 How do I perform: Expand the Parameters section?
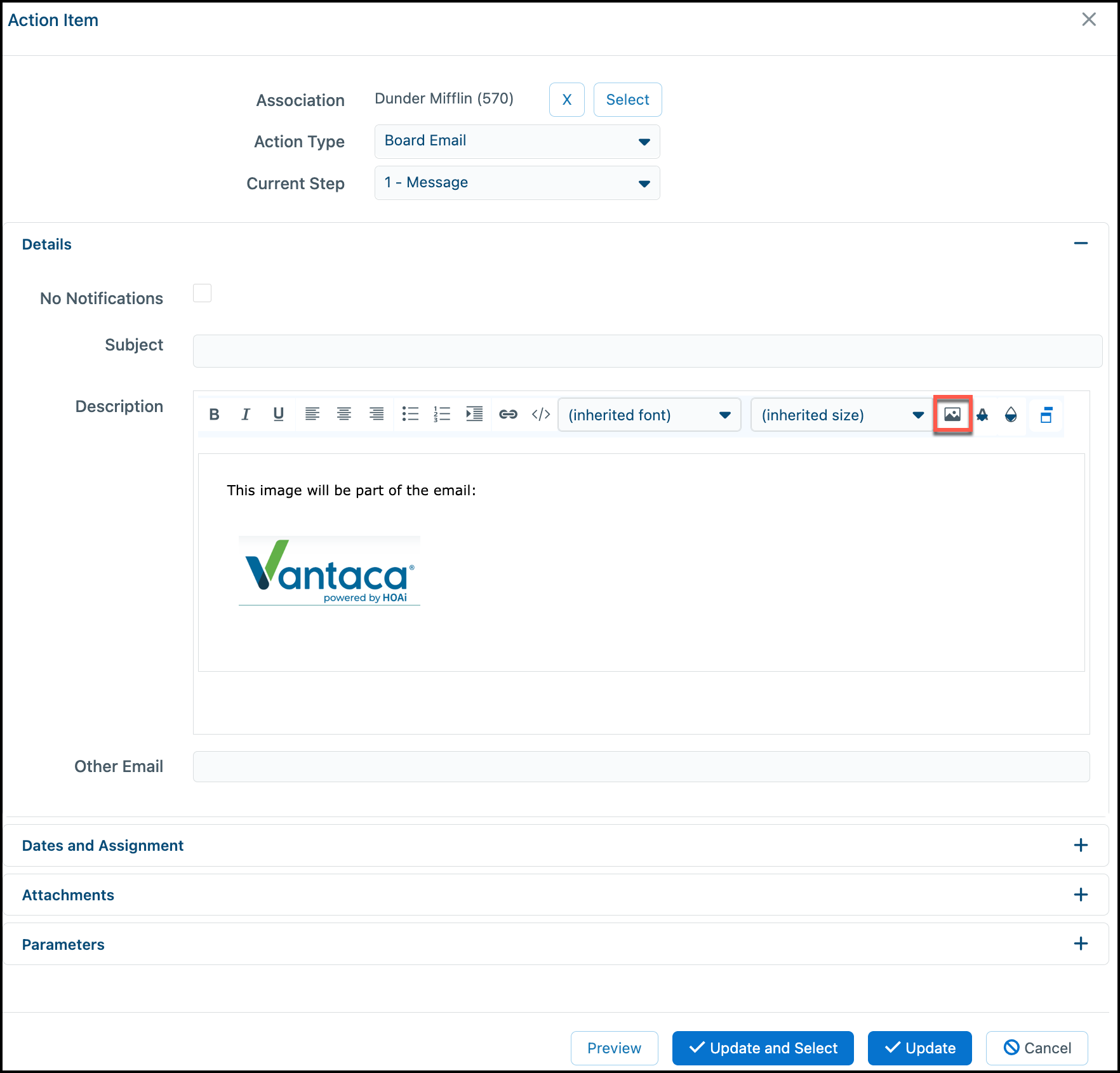pos(1081,943)
